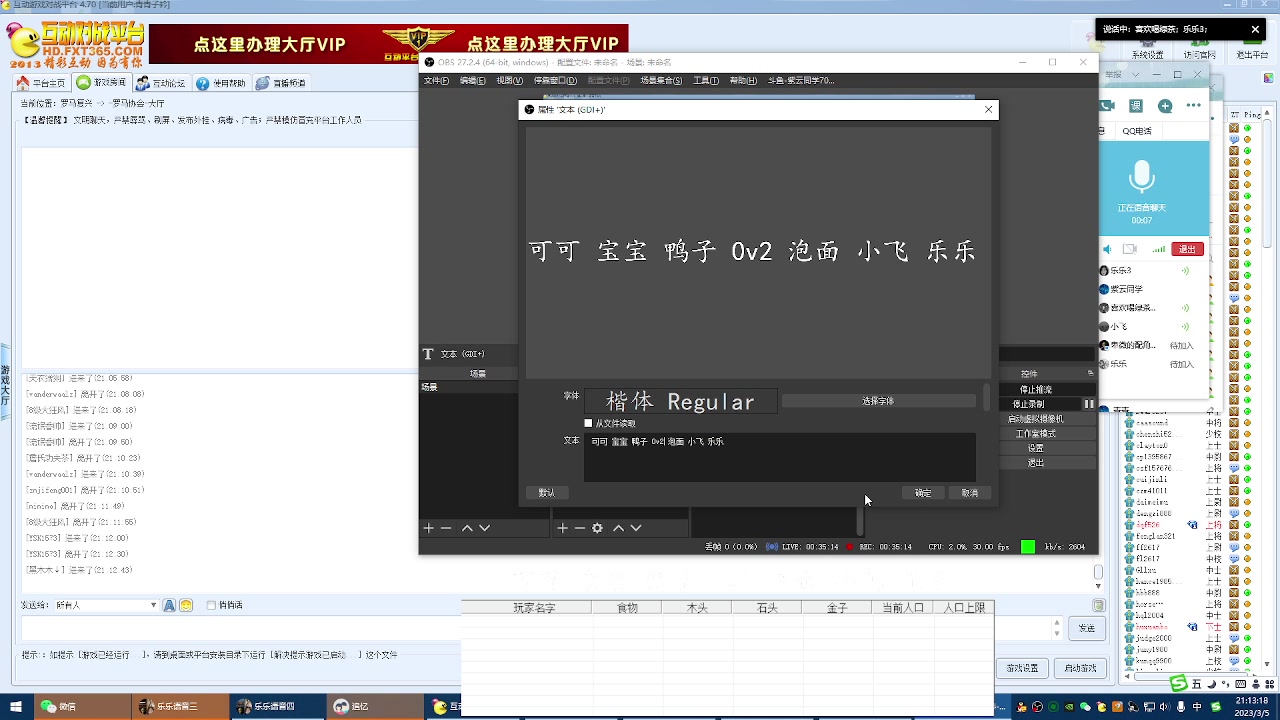Viewport: 1280px width, 720px height.
Task: Click the OBS logo in the dialog title bar
Action: (x=529, y=110)
